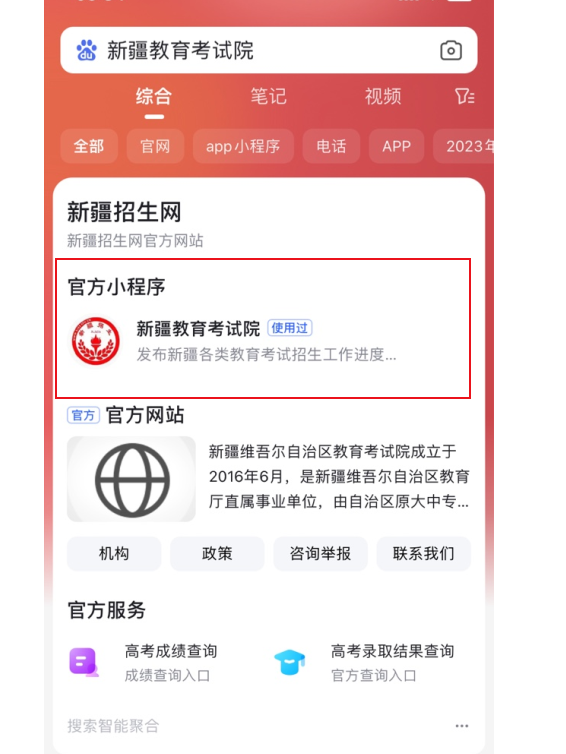Click the search field with 新疆教育考试院
The image size is (566, 754).
click(269, 50)
